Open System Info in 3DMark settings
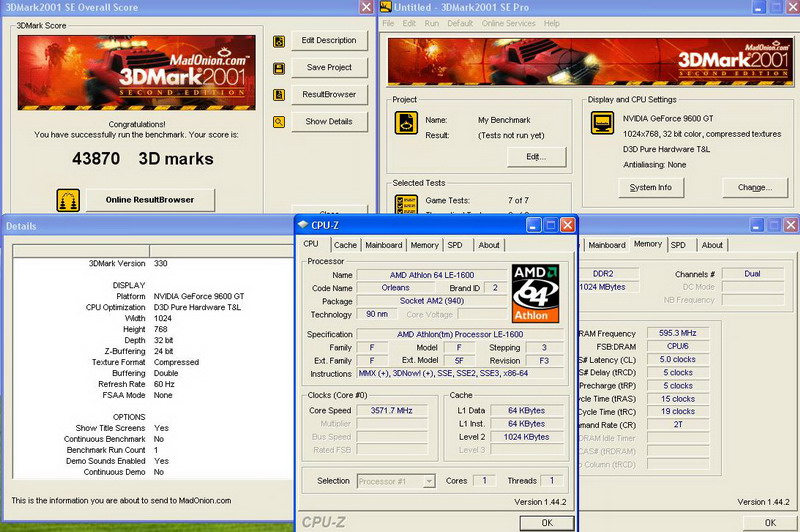 651,188
